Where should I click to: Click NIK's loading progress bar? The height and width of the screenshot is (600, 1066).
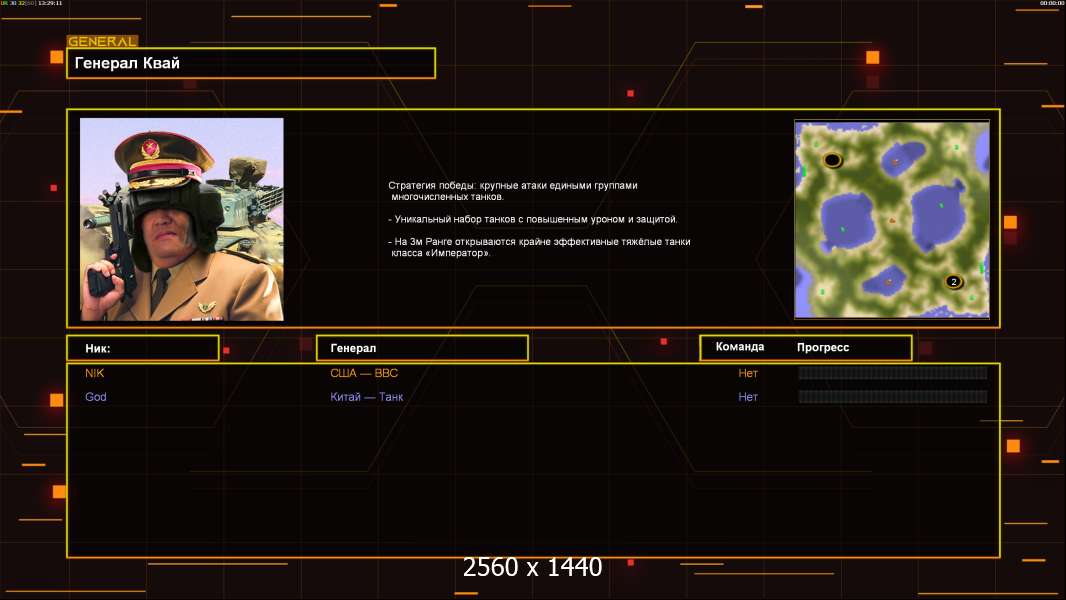tap(892, 373)
